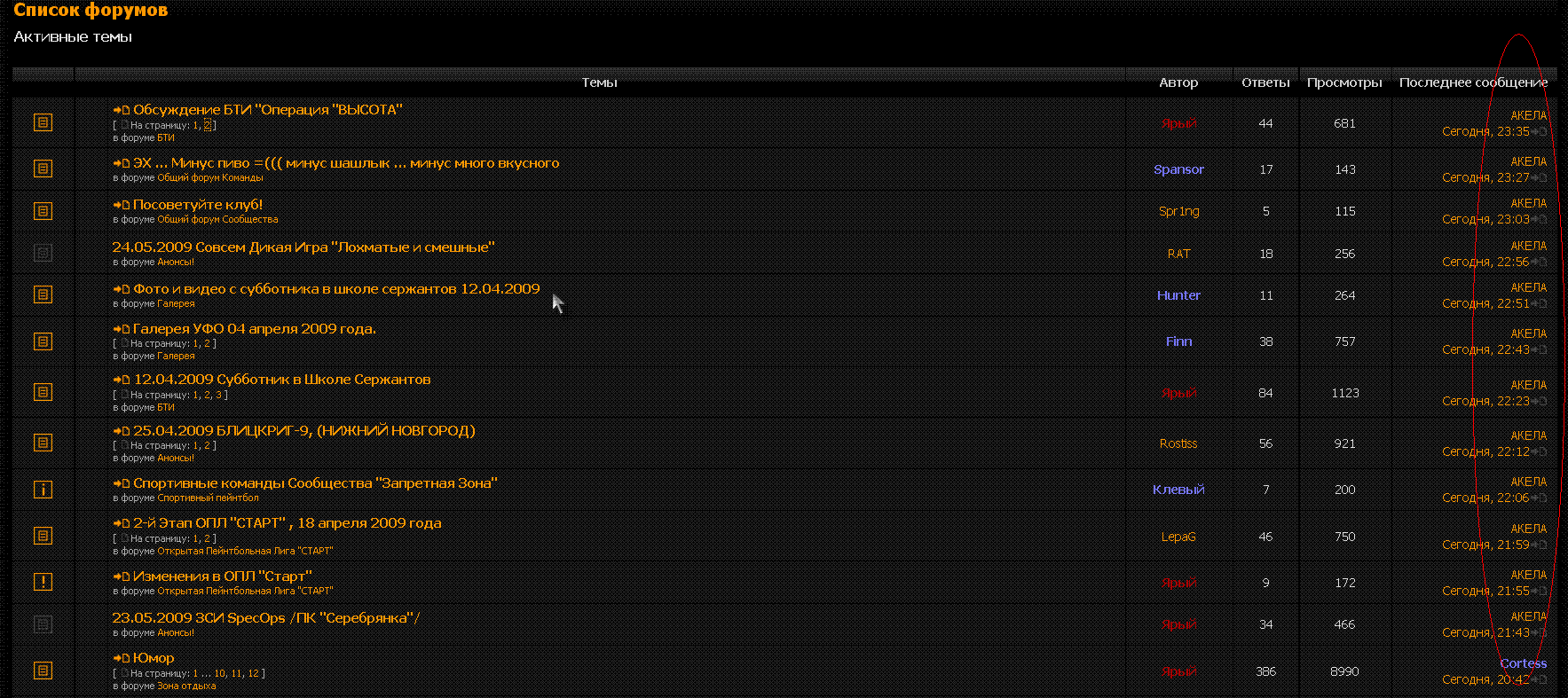This screenshot has width=1568, height=698.
Task: Click newest post arrow before "Галерея УФО" topic
Action: (x=122, y=330)
